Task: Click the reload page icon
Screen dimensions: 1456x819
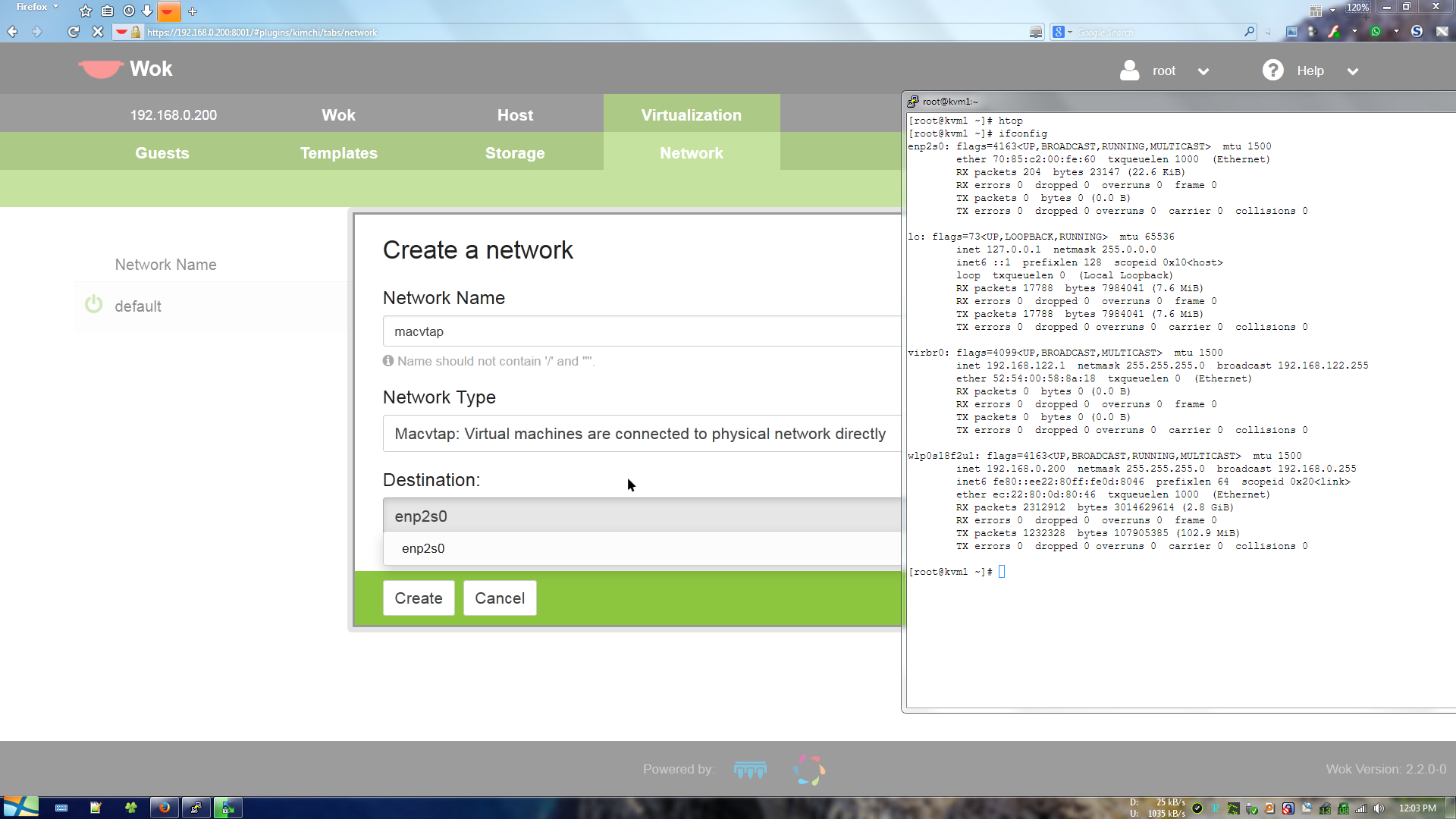Action: (74, 32)
